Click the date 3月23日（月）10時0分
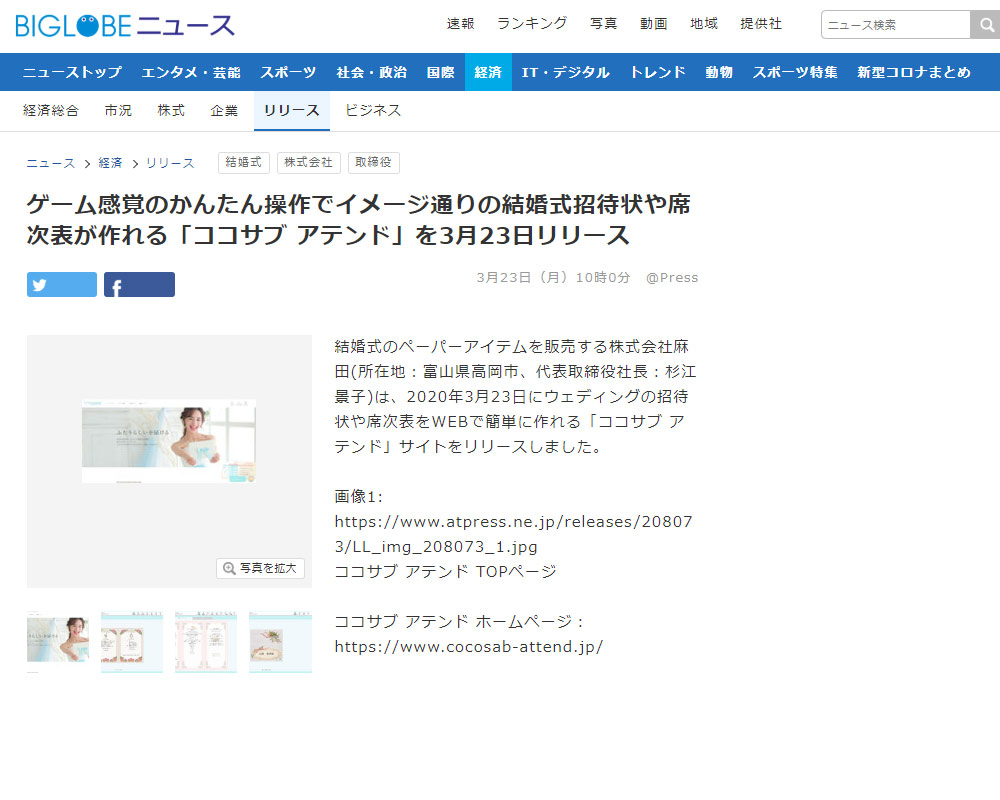The image size is (1000, 800). (553, 278)
